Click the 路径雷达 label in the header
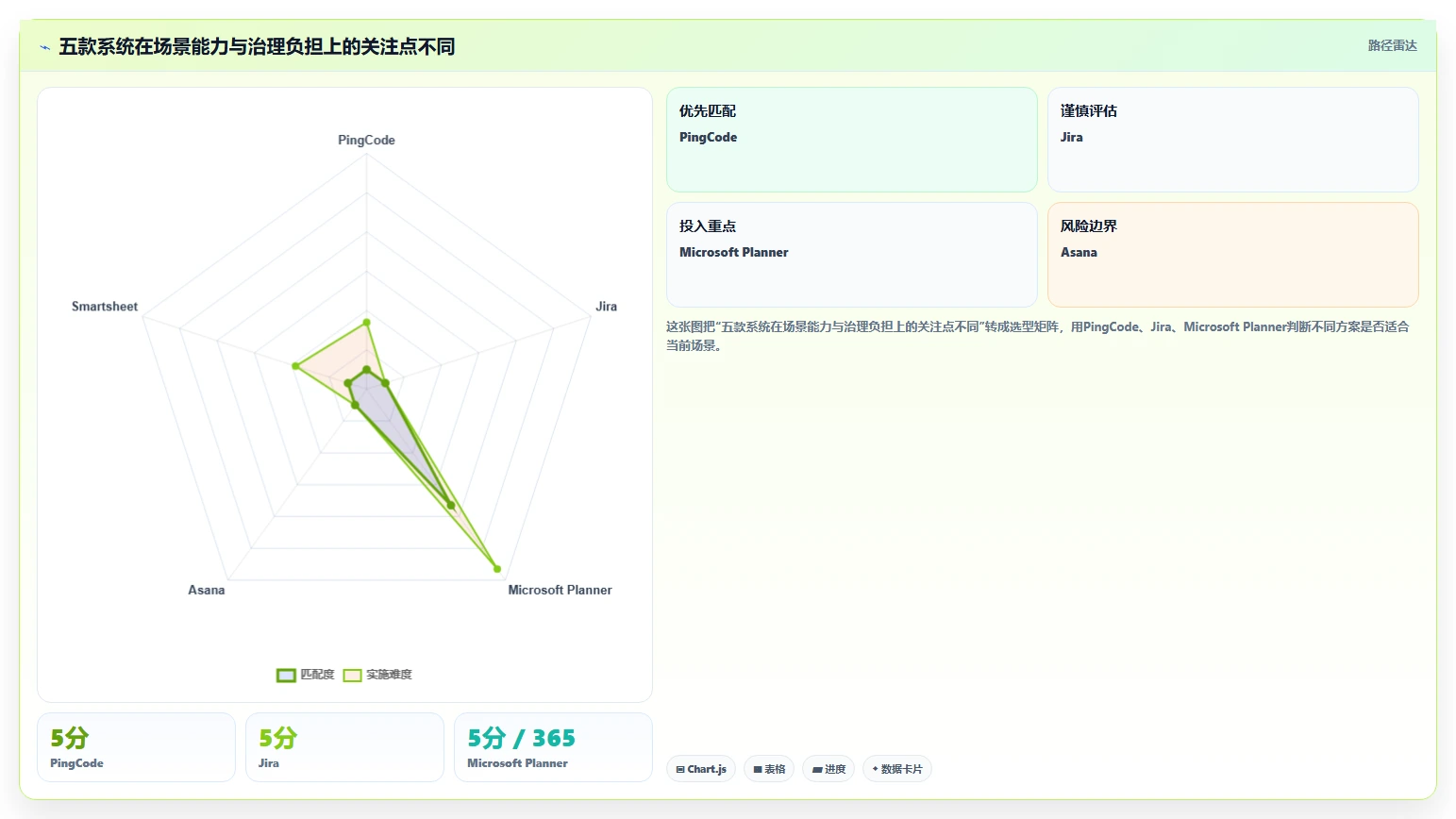Image resolution: width=1456 pixels, height=819 pixels. coord(1392,45)
